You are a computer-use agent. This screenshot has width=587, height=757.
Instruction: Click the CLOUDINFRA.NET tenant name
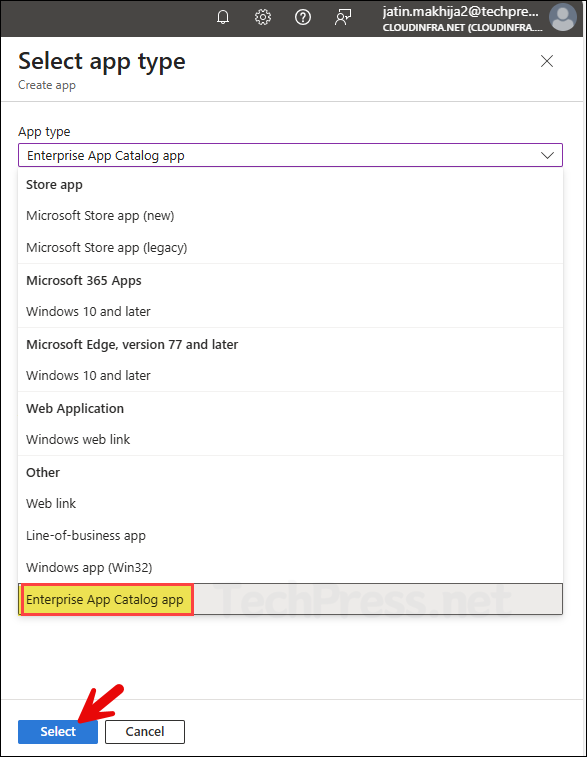point(462,28)
